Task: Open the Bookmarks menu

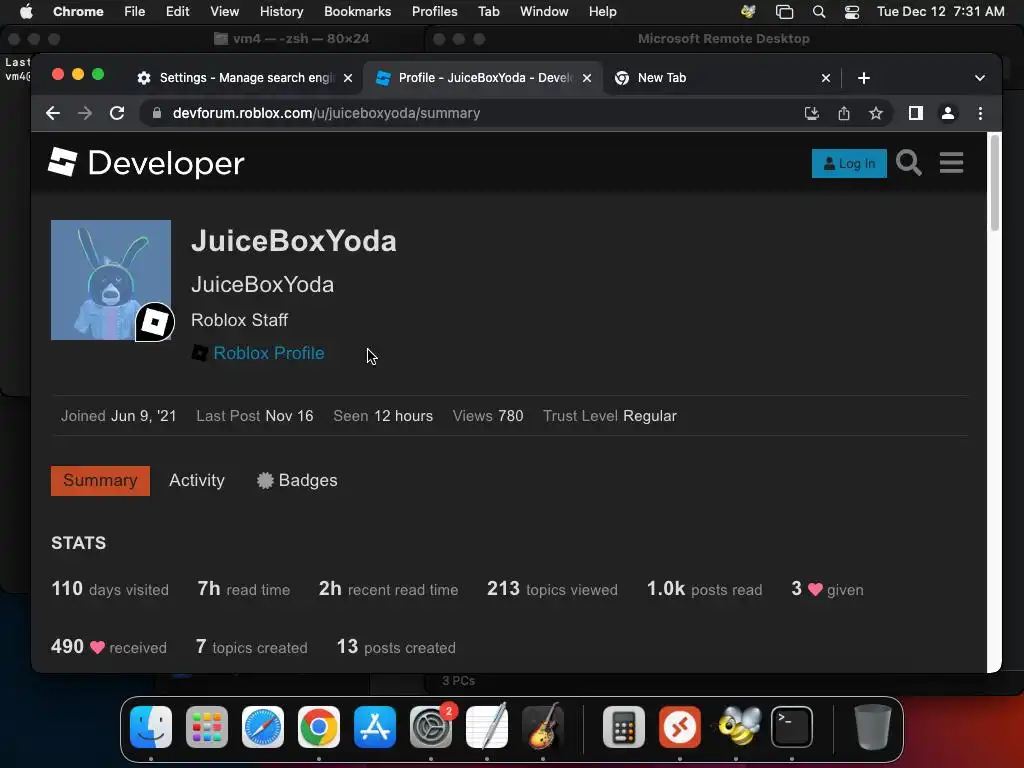Action: (357, 11)
